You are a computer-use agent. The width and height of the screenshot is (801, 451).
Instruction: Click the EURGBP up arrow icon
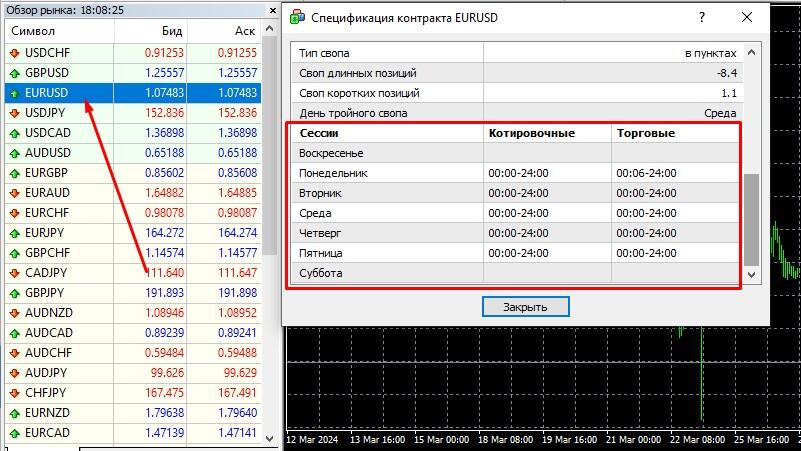click(x=14, y=173)
